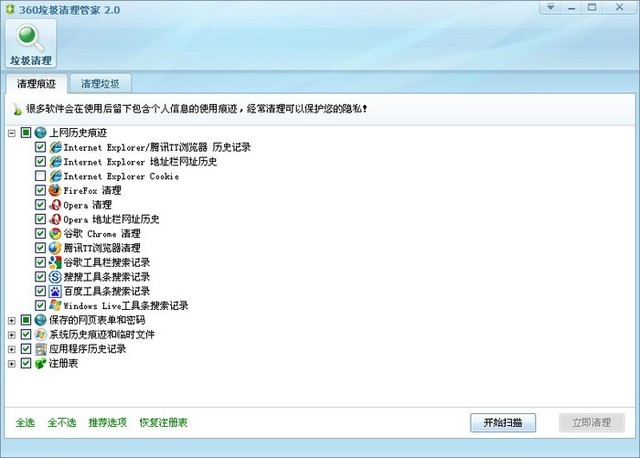Click the IE icon beside 腾讯TT浏览器 历史记录
Viewport: 640px width, 458px height.
tap(55, 147)
